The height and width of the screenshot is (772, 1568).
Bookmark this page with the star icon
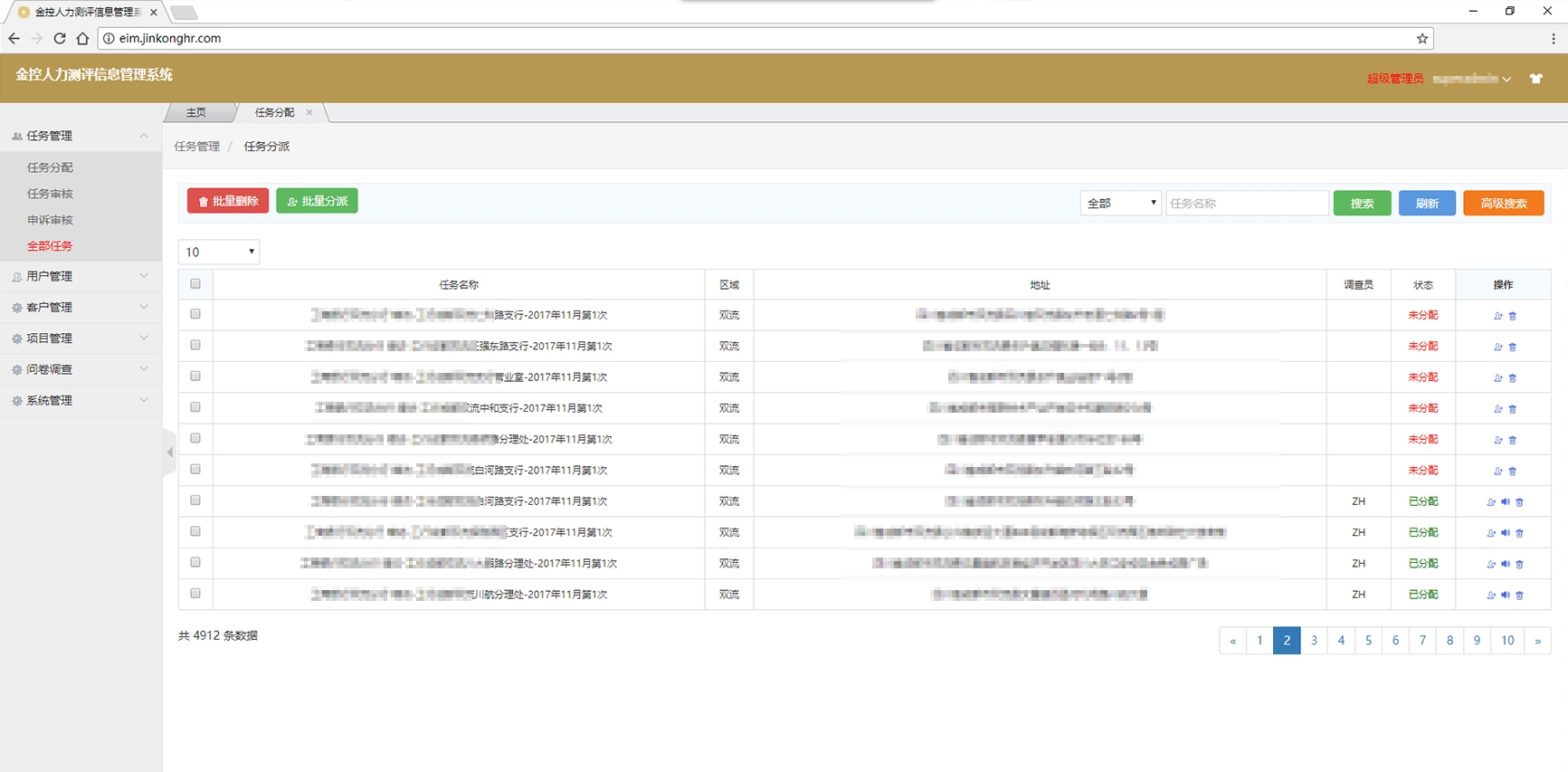(x=1421, y=38)
